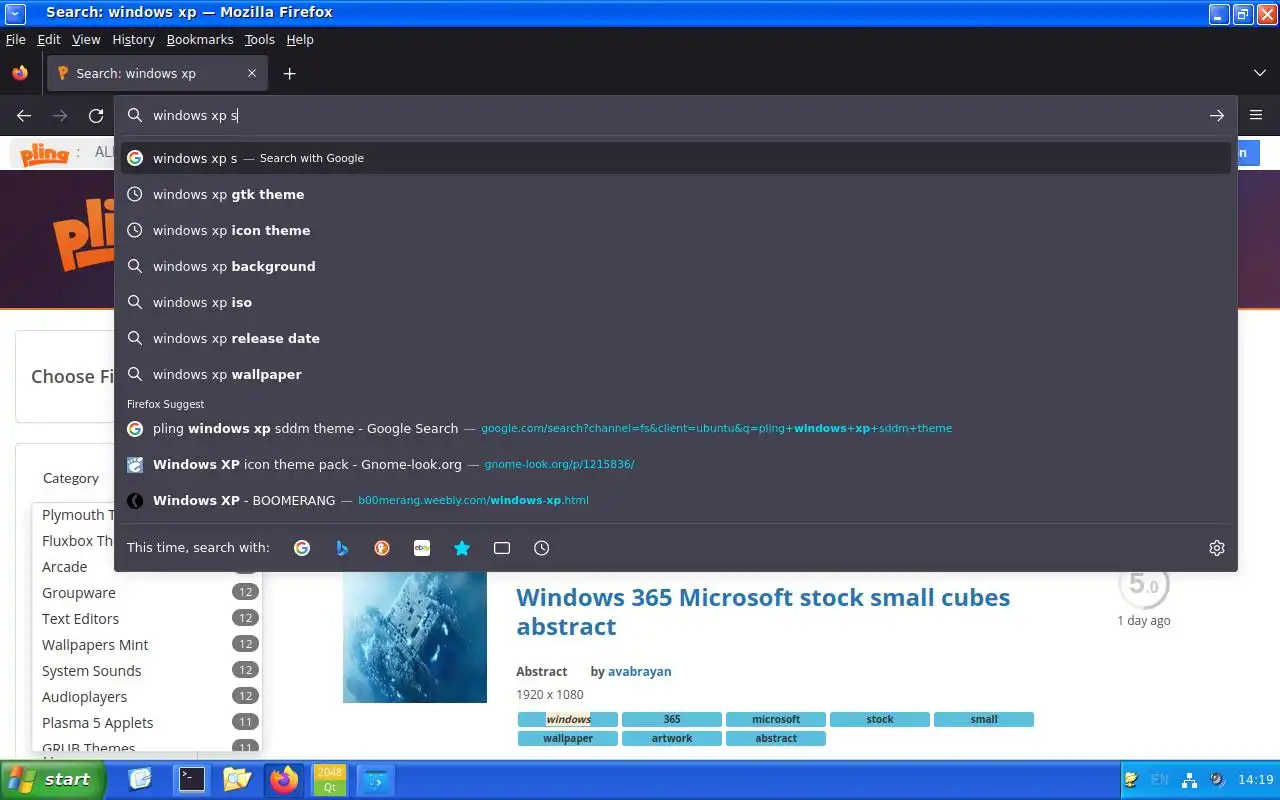Click the blue taskbar app right of 2048
This screenshot has width=1280, height=800.
[376, 779]
